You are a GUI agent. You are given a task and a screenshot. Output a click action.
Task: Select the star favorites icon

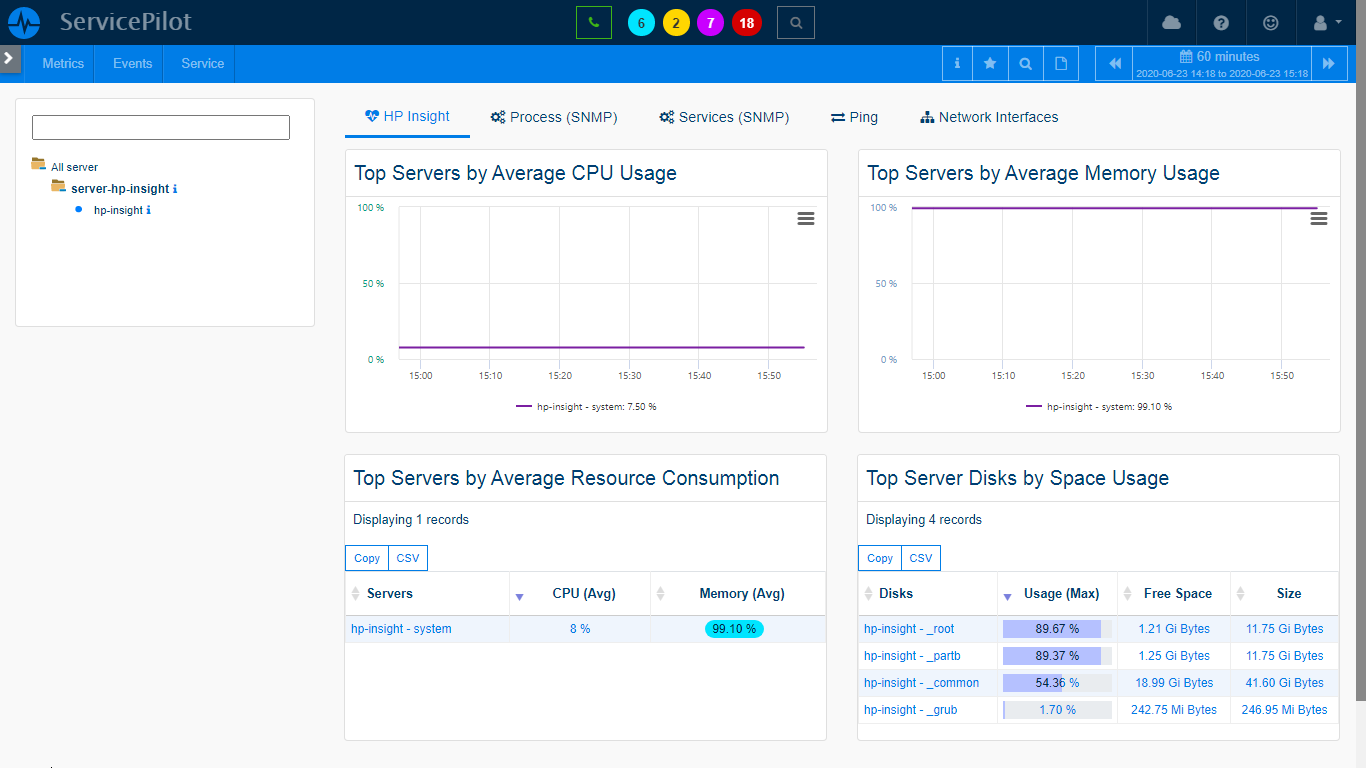point(990,62)
